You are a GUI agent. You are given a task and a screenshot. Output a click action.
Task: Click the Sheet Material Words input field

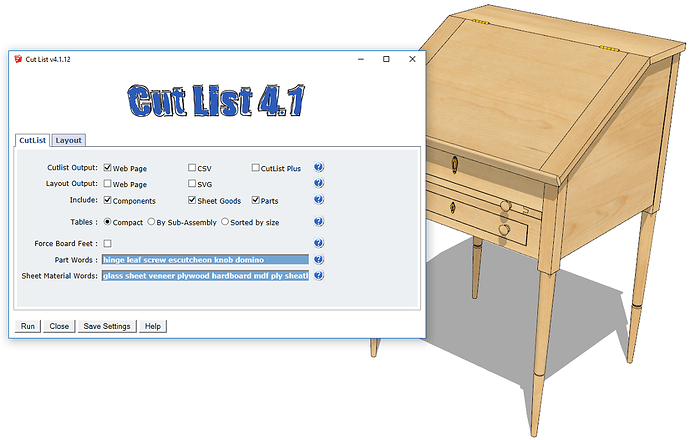205,276
